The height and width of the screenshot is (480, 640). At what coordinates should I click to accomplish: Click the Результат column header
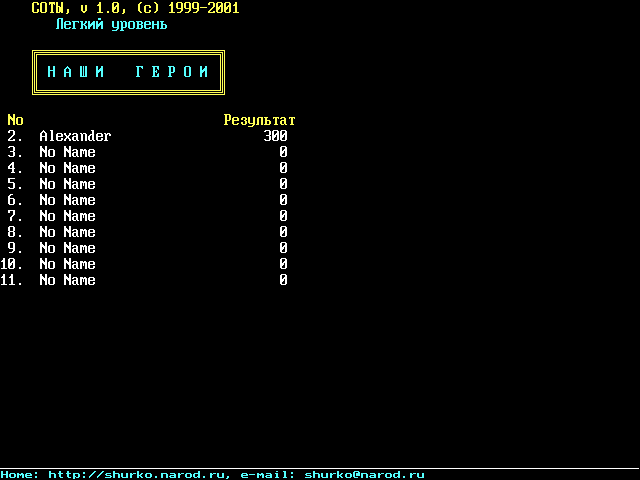point(259,120)
